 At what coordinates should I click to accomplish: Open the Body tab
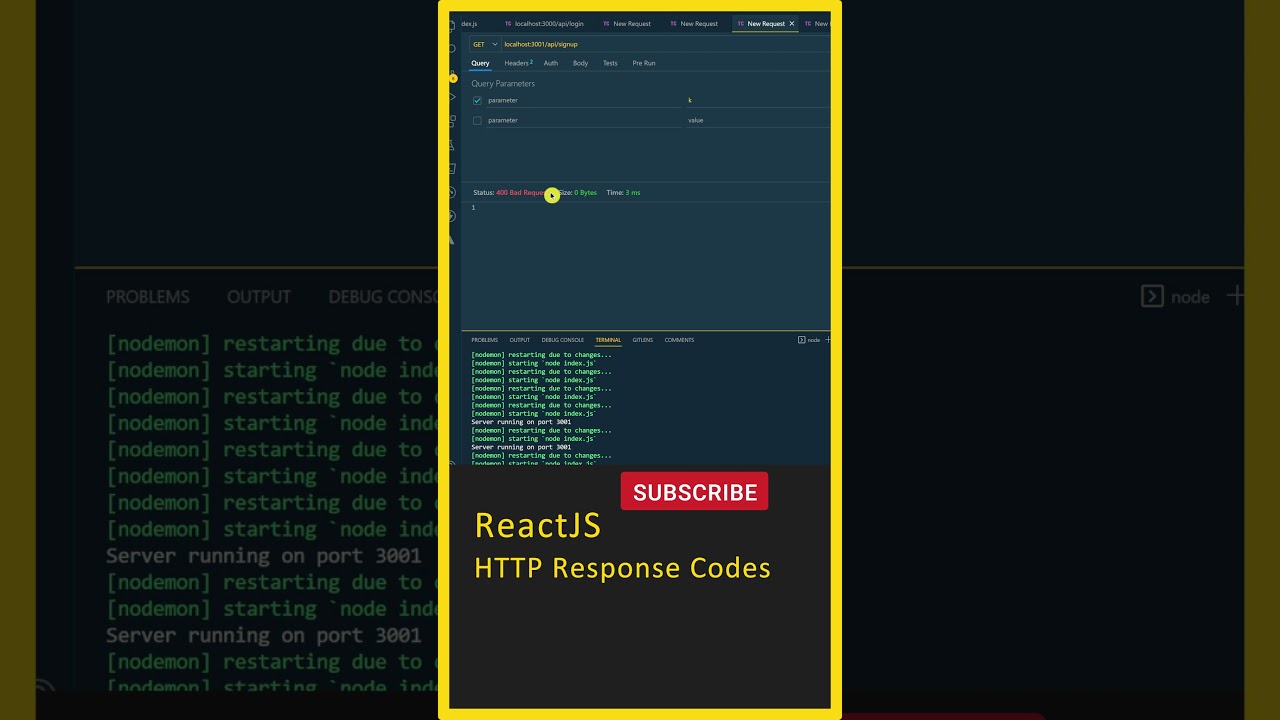[x=580, y=63]
